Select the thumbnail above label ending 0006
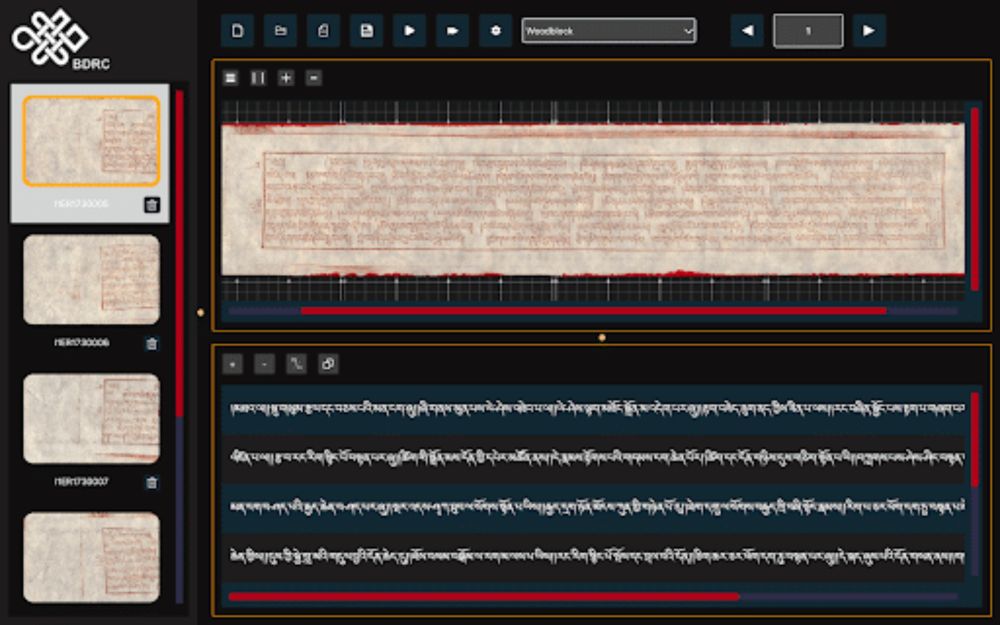This screenshot has height=625, width=1000. pos(91,280)
